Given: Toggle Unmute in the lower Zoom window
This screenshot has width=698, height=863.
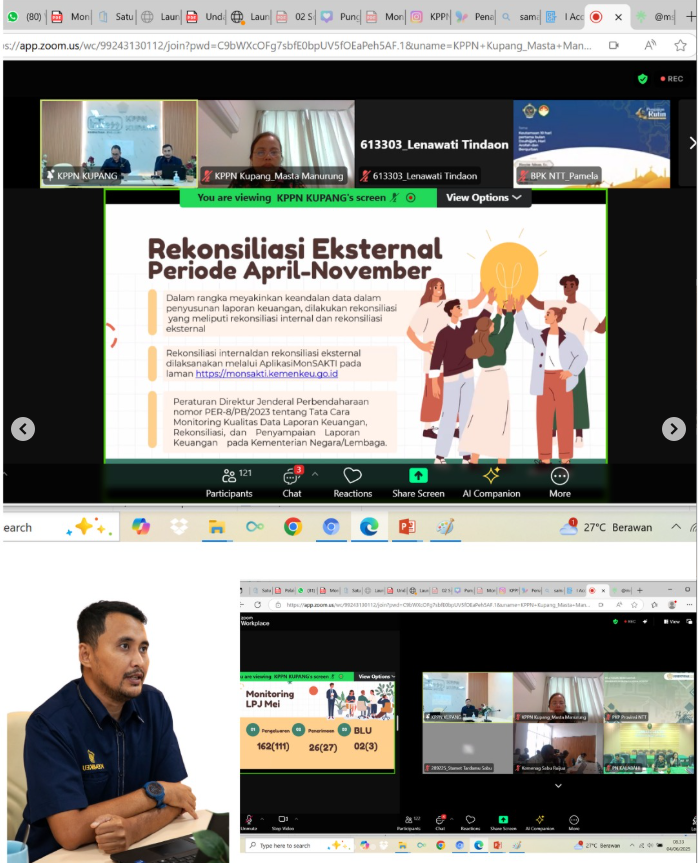Looking at the screenshot, I should point(249,821).
